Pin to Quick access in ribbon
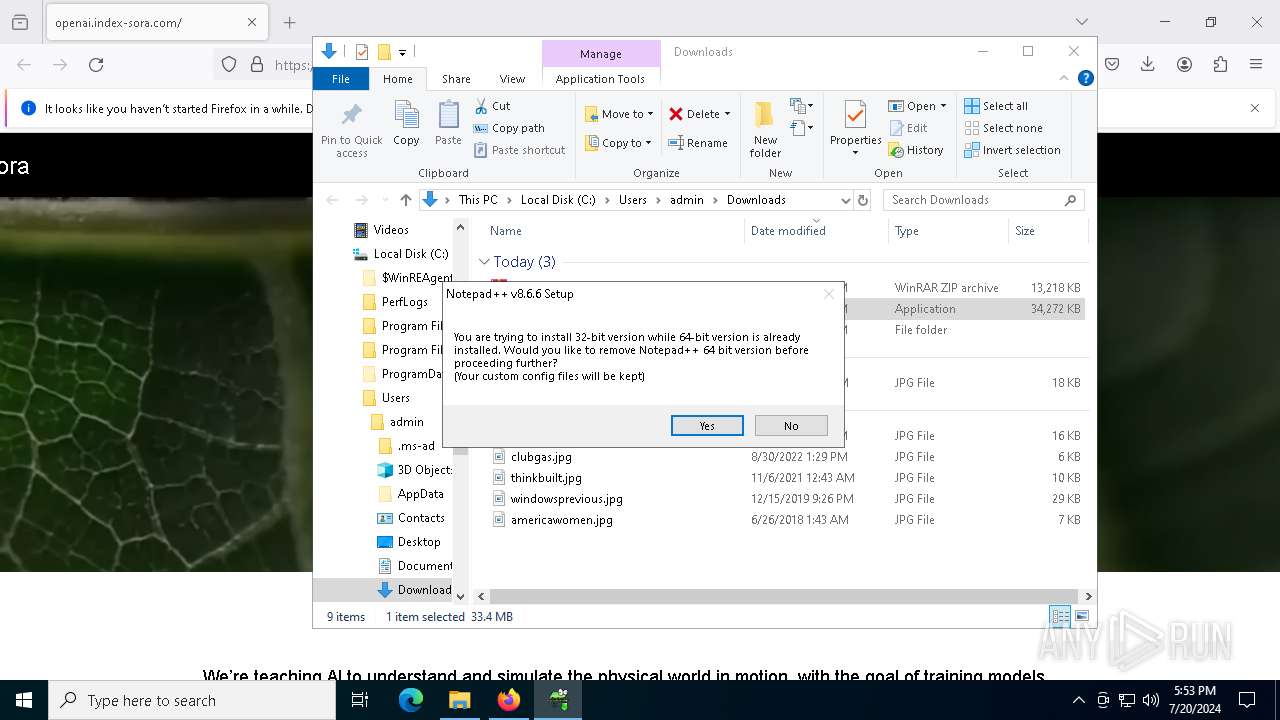The width and height of the screenshot is (1280, 720). point(351,129)
